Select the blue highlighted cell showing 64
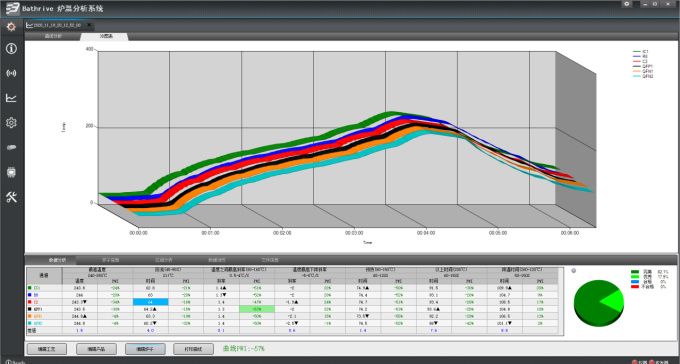Image resolution: width=680 pixels, height=364 pixels. (x=150, y=302)
